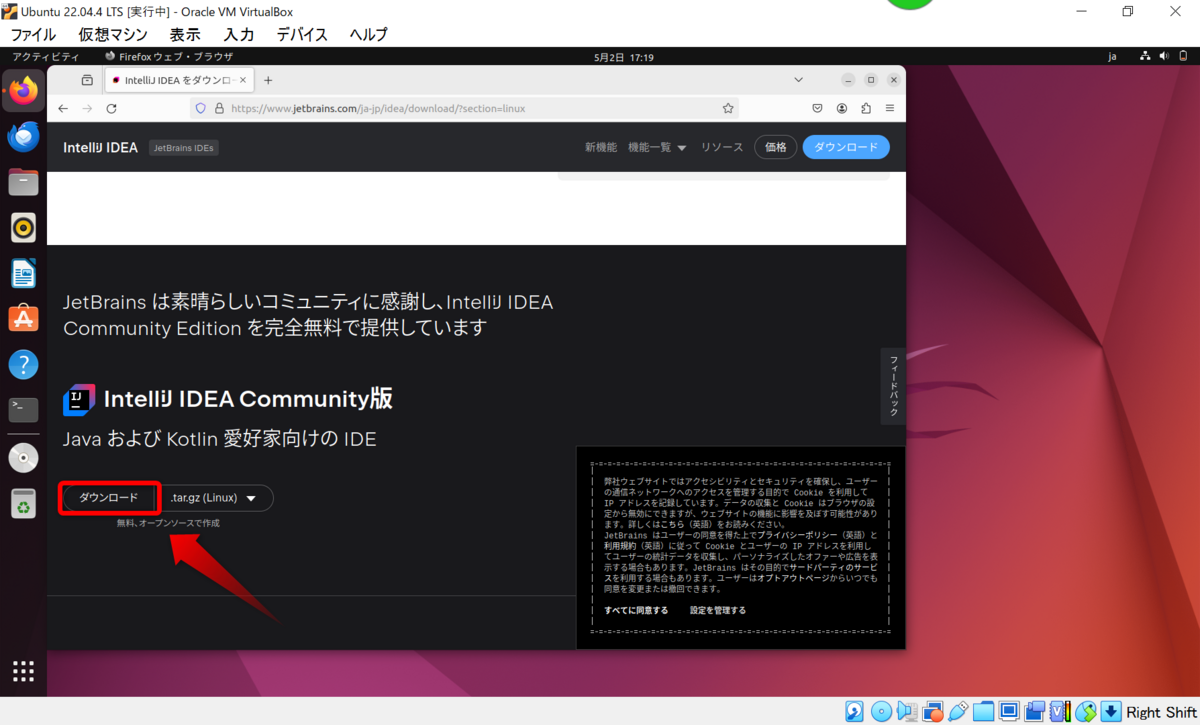Select the IntelliJ IDEA browser tab
The height and width of the screenshot is (725, 1200).
pos(180,80)
